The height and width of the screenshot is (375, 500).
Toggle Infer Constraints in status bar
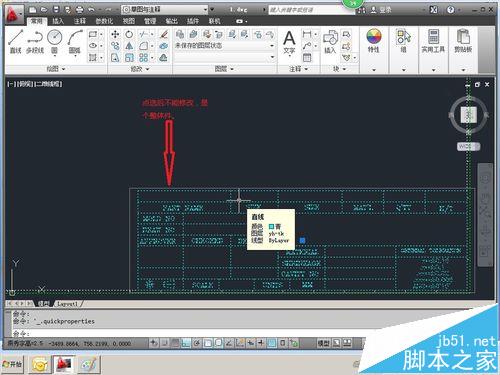click(154, 343)
